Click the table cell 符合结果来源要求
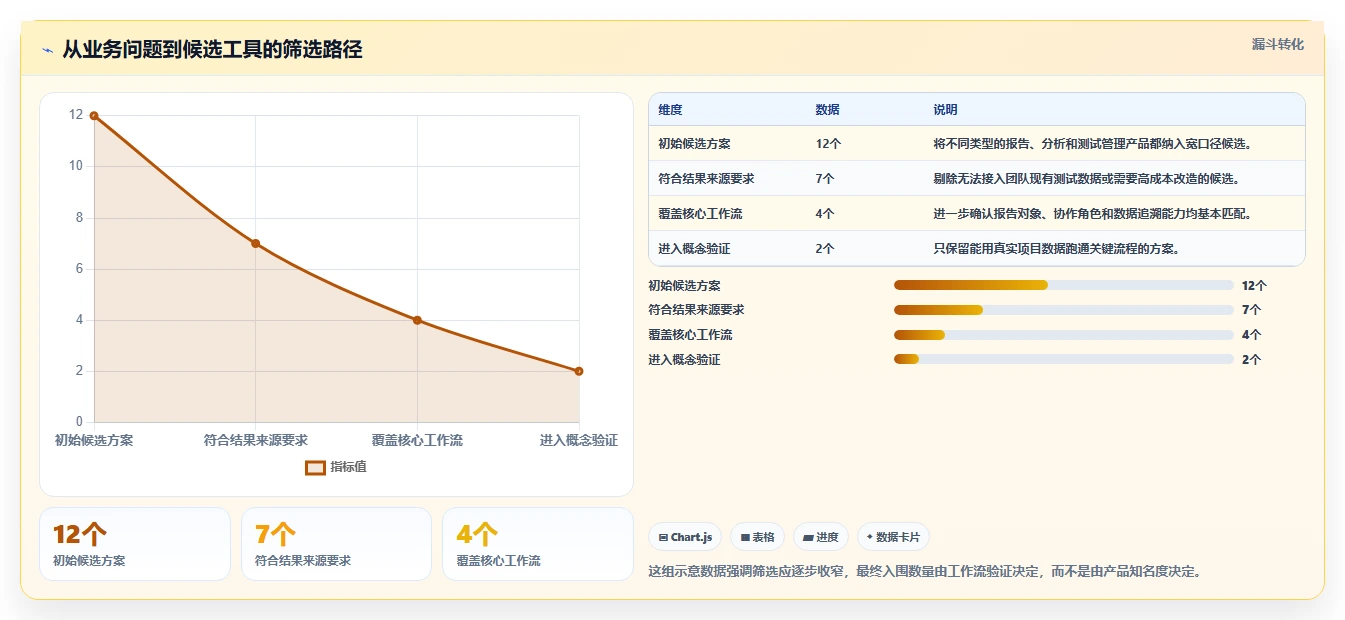This screenshot has width=1345, height=620. coord(706,179)
